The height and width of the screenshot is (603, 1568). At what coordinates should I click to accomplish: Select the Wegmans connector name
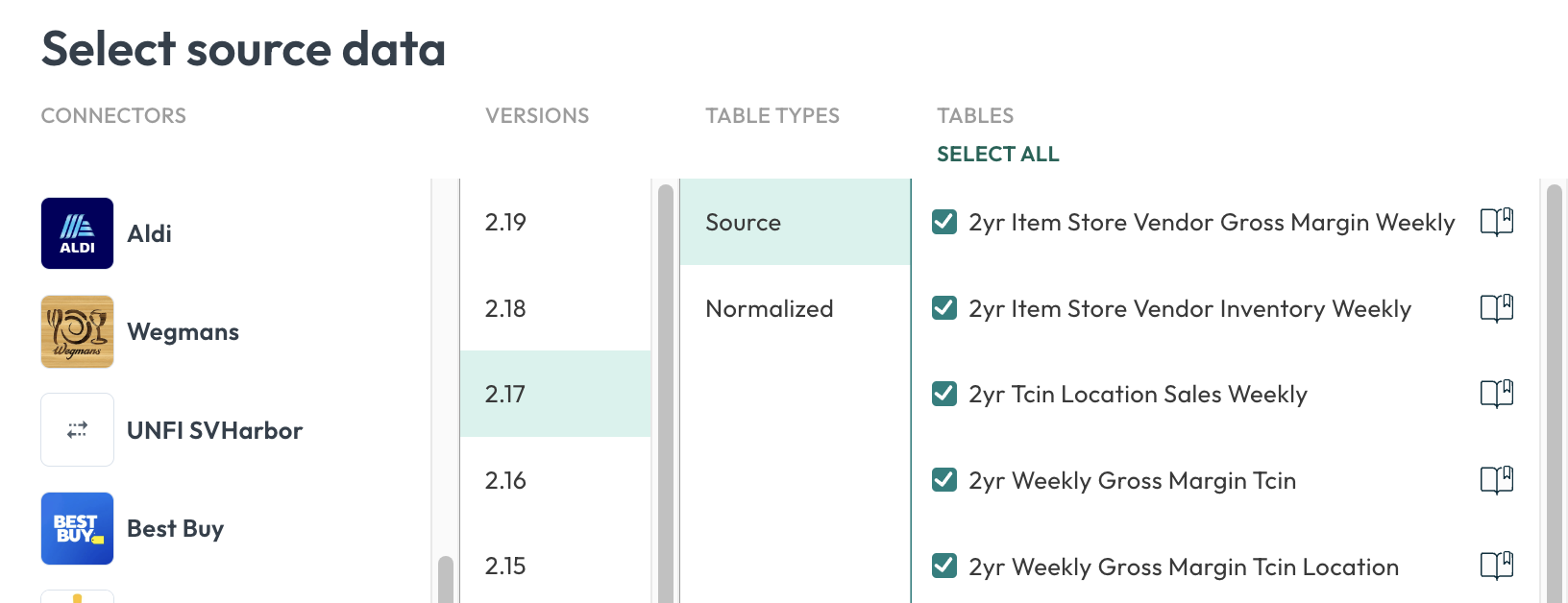point(184,332)
